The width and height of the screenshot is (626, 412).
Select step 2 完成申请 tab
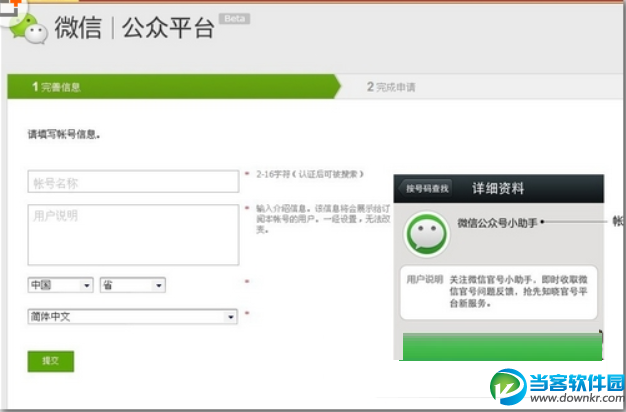point(391,87)
